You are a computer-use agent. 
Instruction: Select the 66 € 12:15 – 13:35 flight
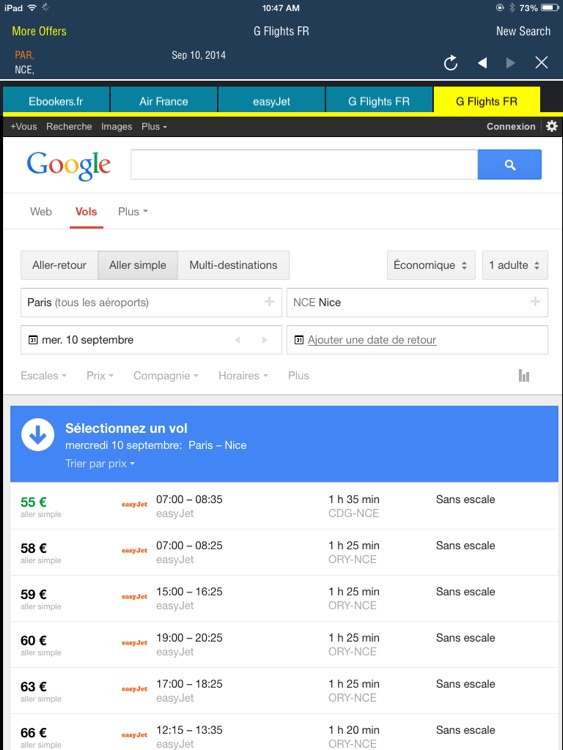click(x=284, y=732)
